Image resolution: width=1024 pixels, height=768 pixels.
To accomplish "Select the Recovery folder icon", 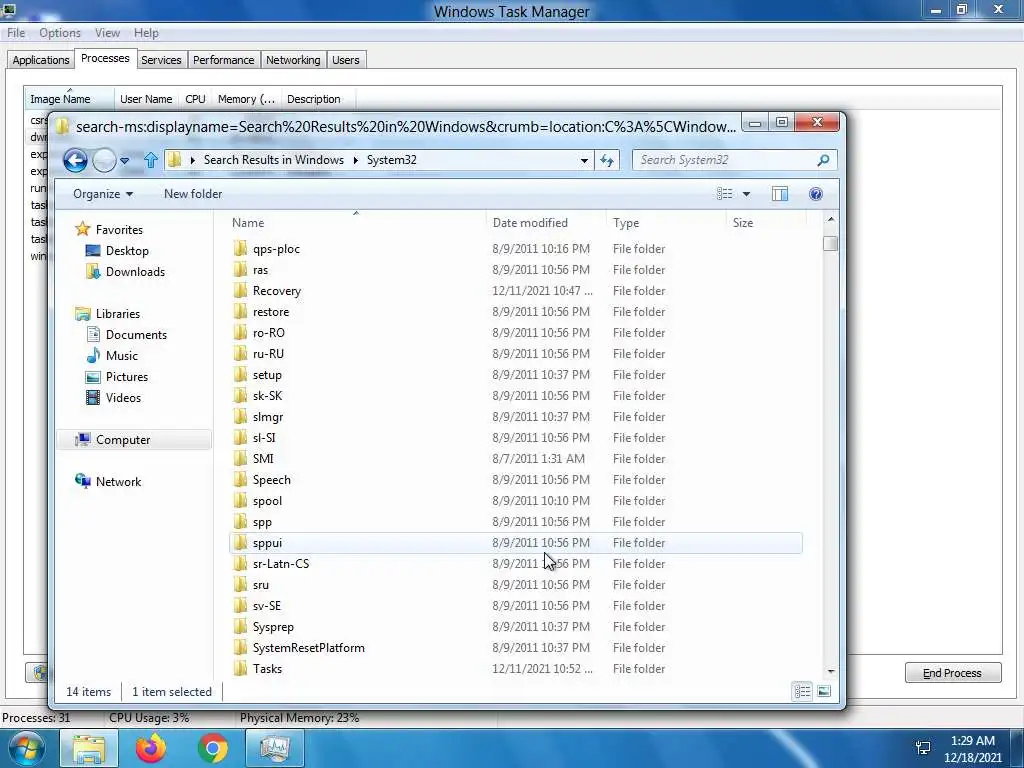I will [x=240, y=291].
